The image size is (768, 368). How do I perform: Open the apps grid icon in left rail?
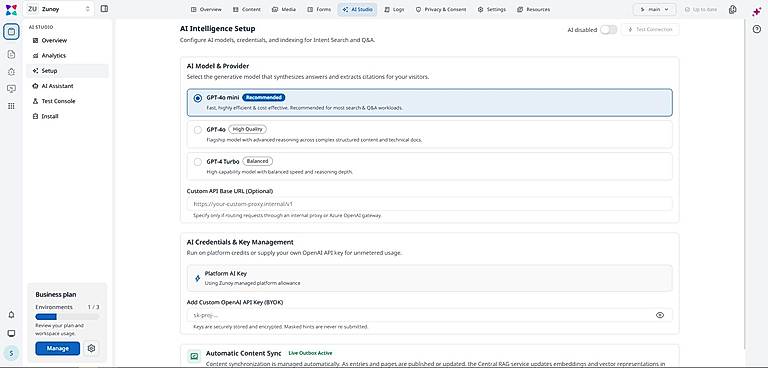[11, 106]
